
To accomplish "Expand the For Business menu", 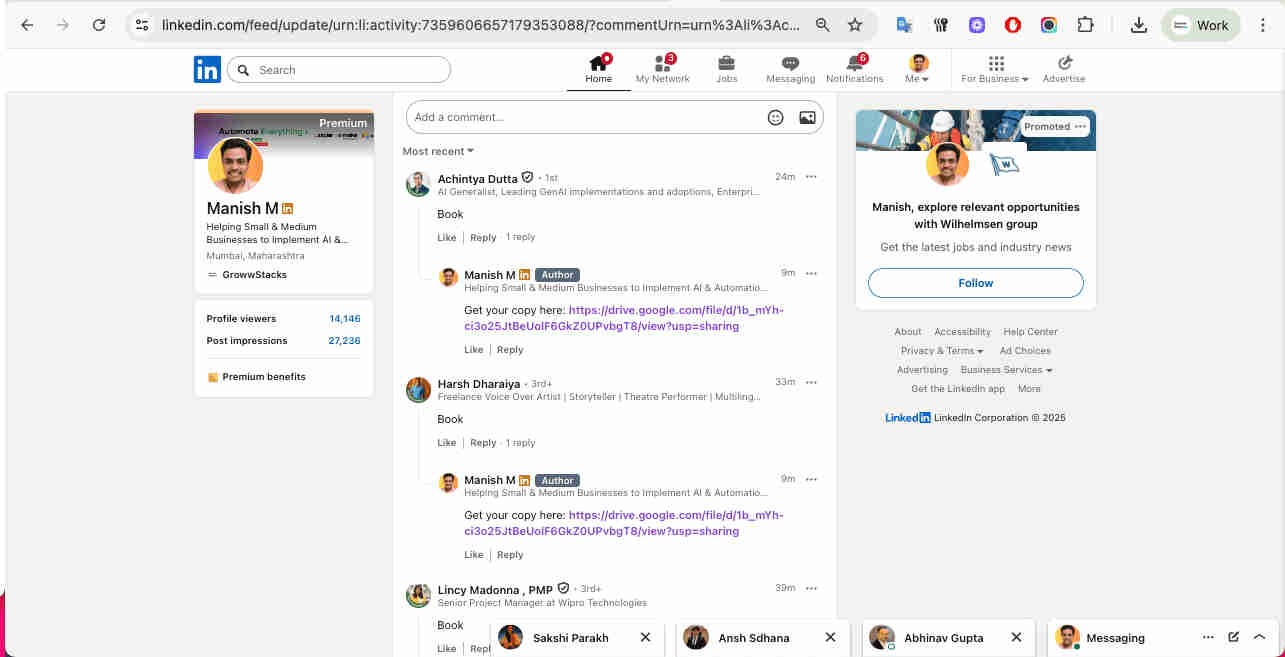I will click(x=995, y=70).
